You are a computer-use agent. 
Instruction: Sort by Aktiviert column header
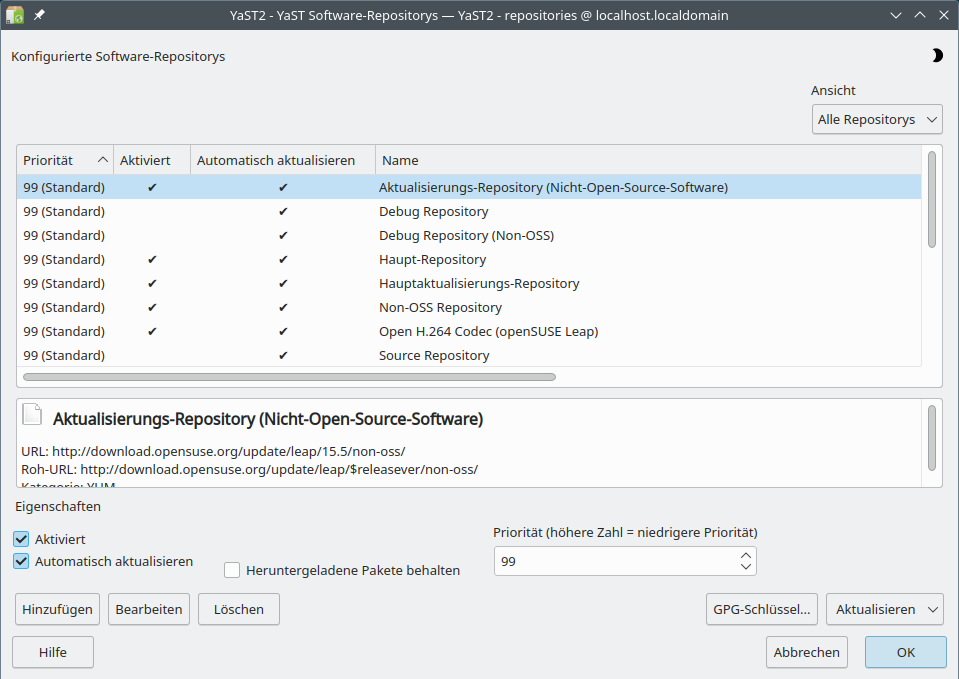point(152,160)
